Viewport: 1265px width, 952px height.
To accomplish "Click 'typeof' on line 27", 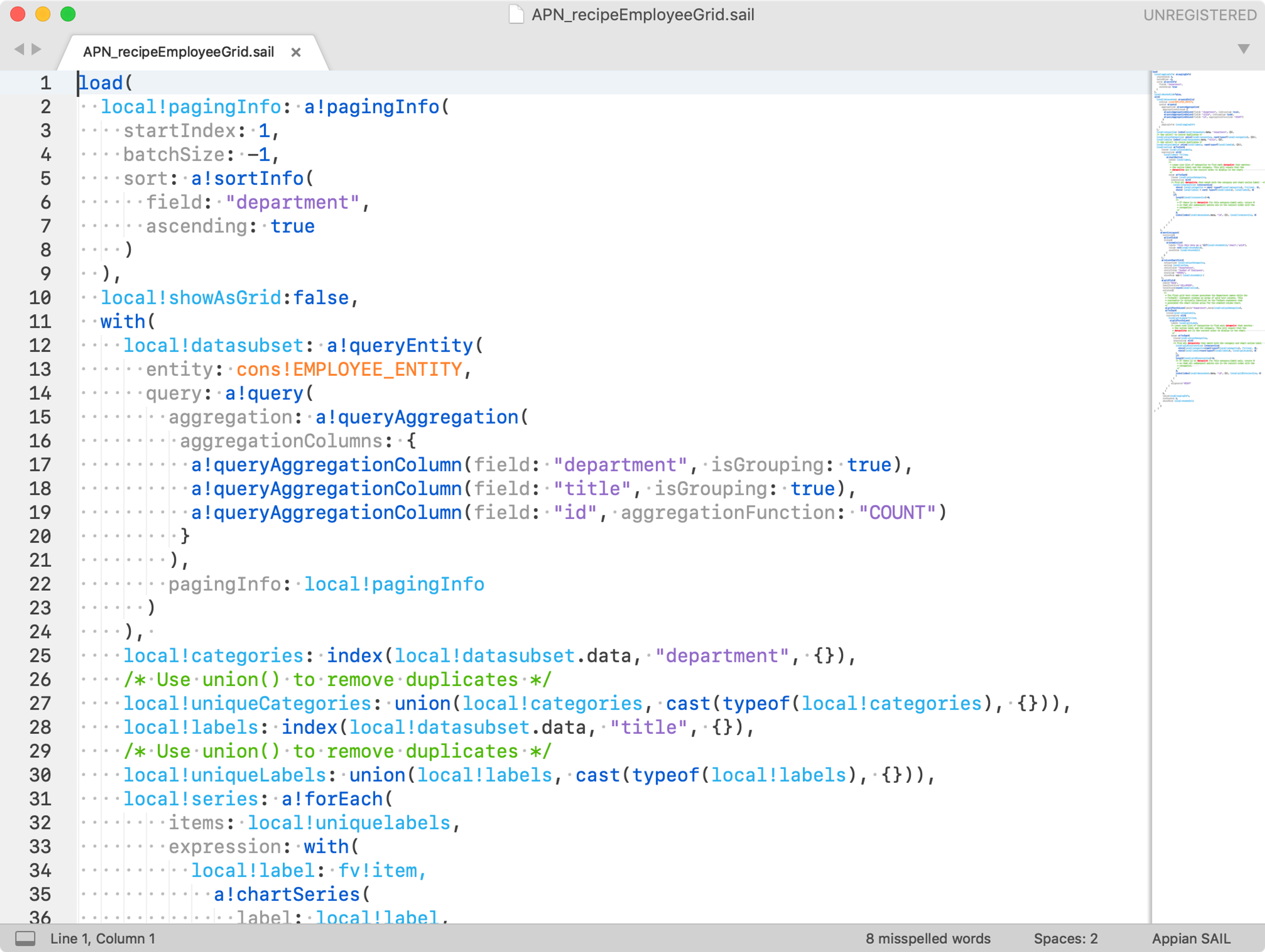I will 756,704.
